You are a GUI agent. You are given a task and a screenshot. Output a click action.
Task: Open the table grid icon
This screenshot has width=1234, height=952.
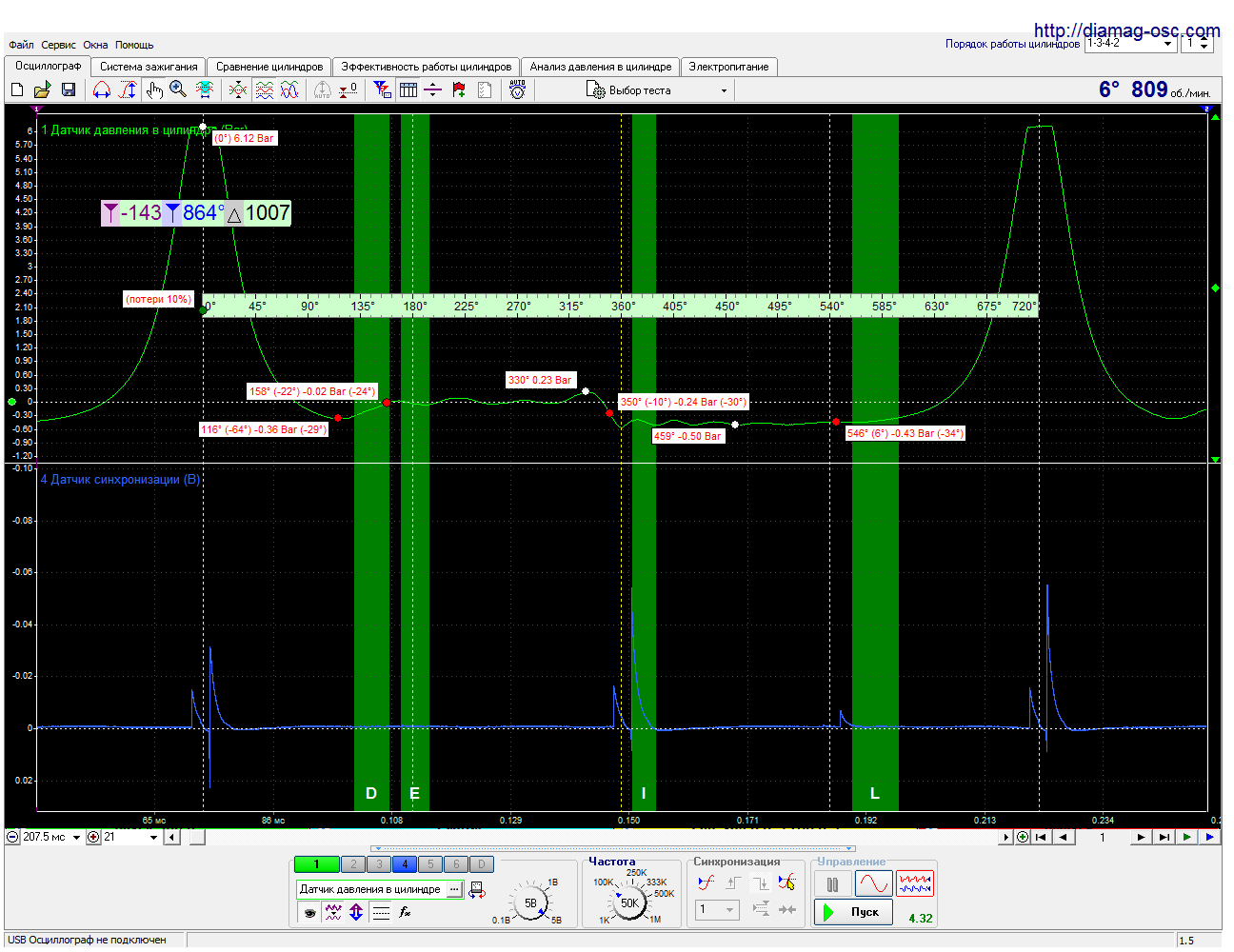click(408, 89)
